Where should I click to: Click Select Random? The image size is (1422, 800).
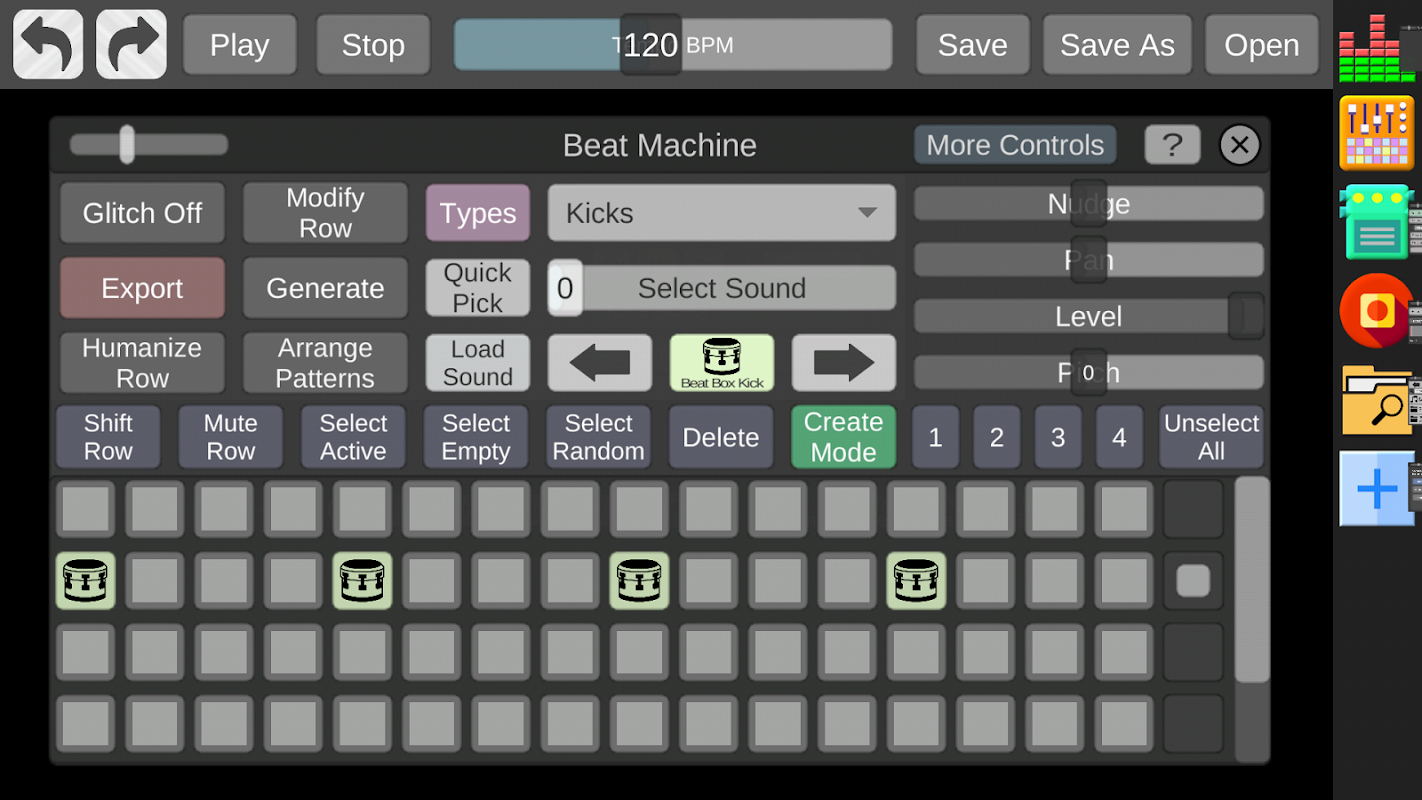(x=598, y=437)
